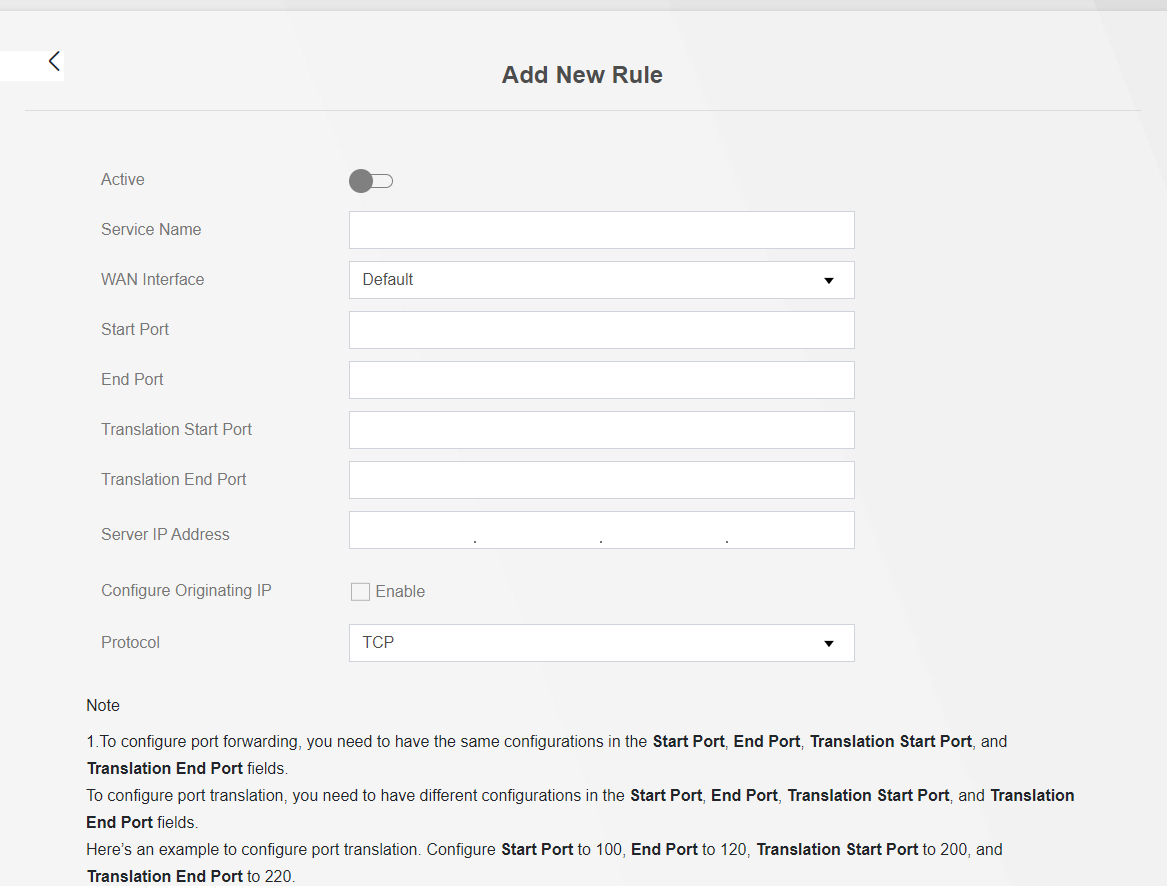Click the Service Name text field
Screen dimensions: 1167x886
tap(601, 230)
